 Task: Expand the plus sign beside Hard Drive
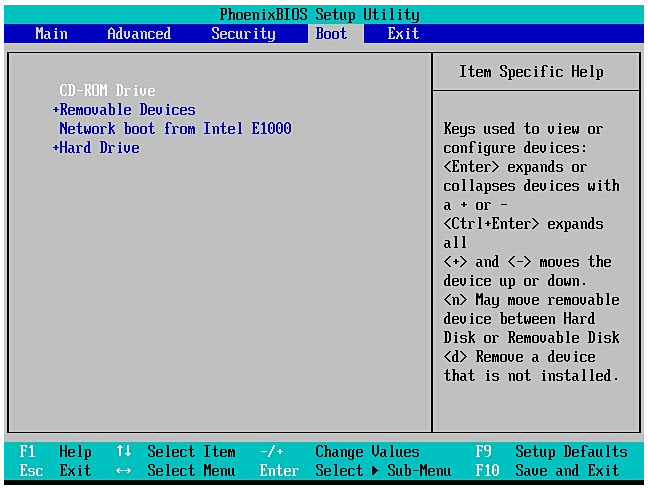click(55, 148)
